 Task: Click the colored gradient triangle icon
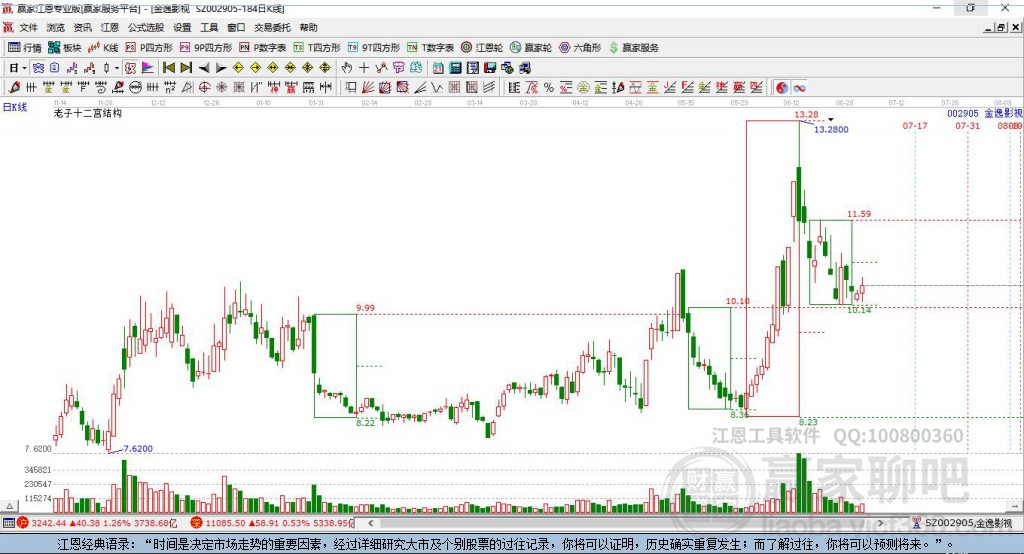coord(148,68)
